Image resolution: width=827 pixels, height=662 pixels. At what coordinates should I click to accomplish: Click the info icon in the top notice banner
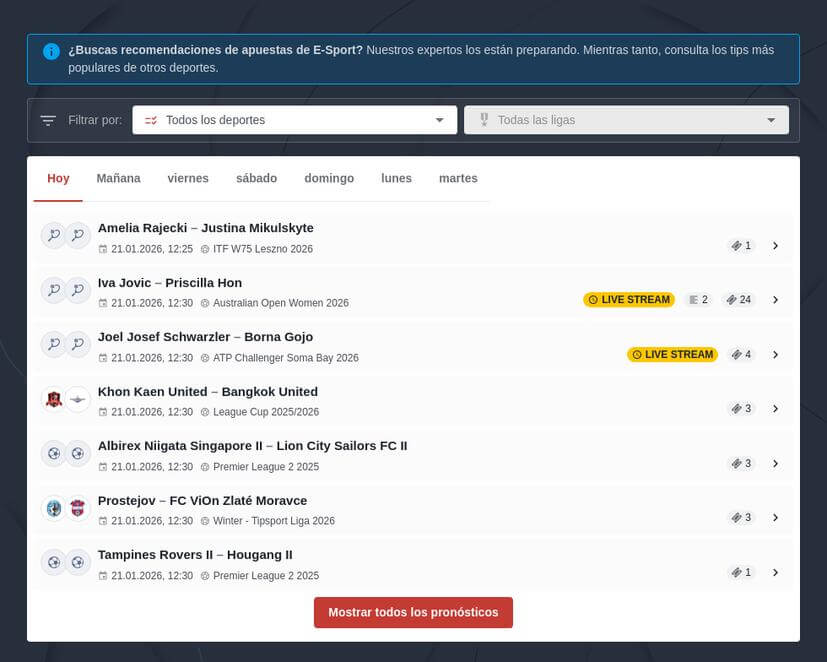pos(50,51)
